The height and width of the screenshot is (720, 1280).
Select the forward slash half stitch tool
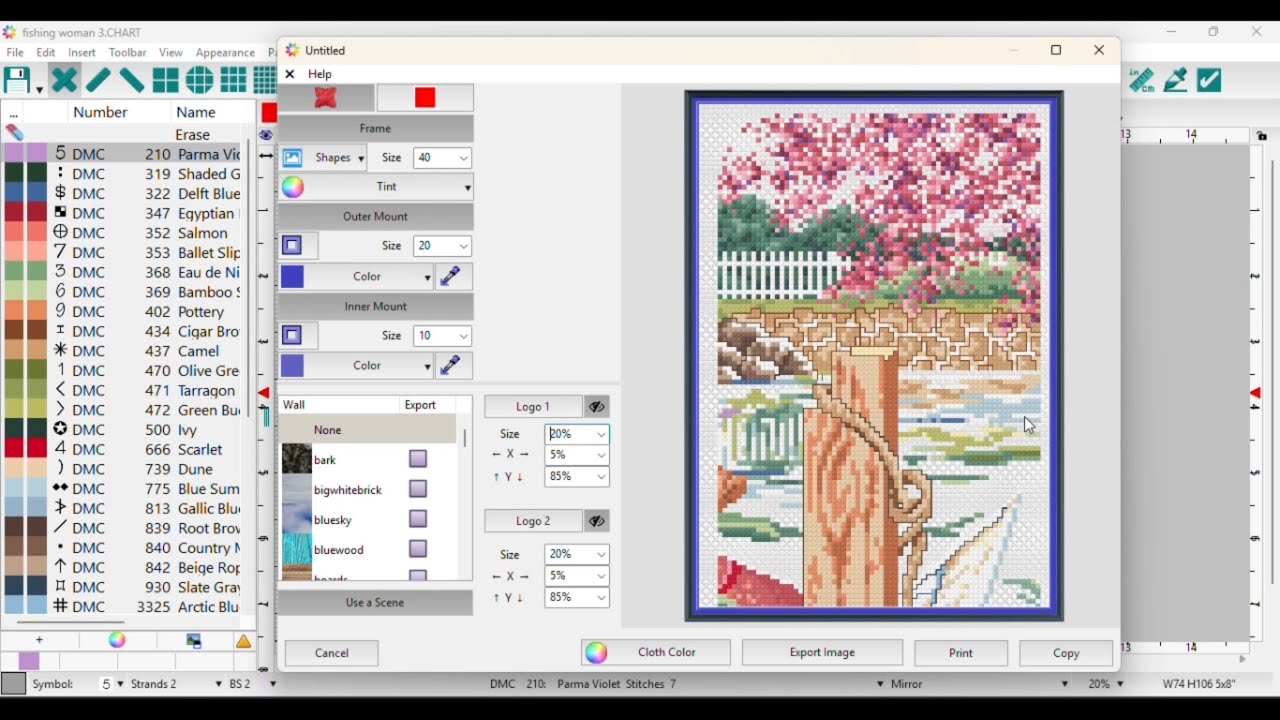(x=98, y=80)
